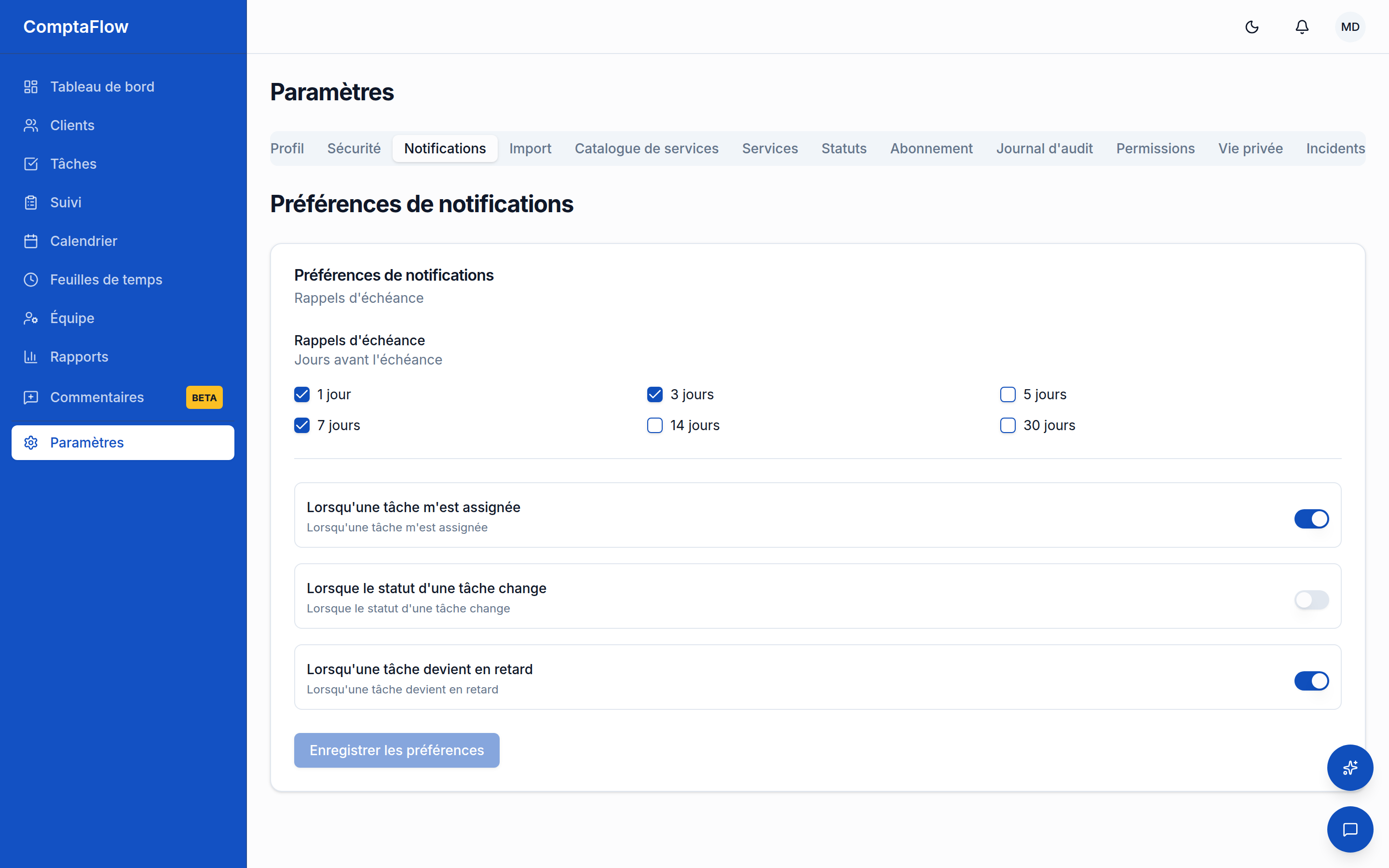Open the Statuts tab
The width and height of the screenshot is (1389, 868).
(x=844, y=149)
